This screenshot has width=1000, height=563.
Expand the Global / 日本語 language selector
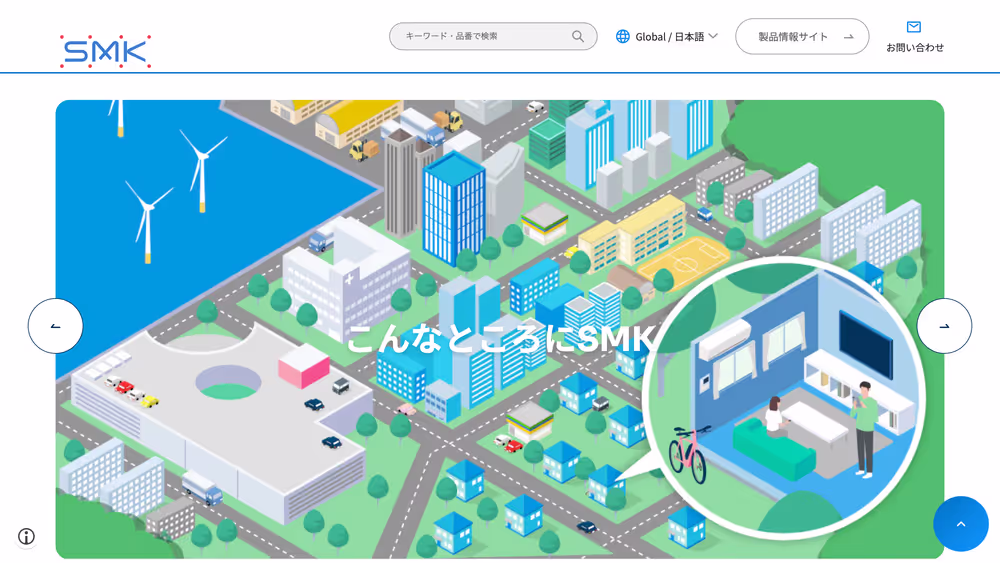[x=668, y=37]
